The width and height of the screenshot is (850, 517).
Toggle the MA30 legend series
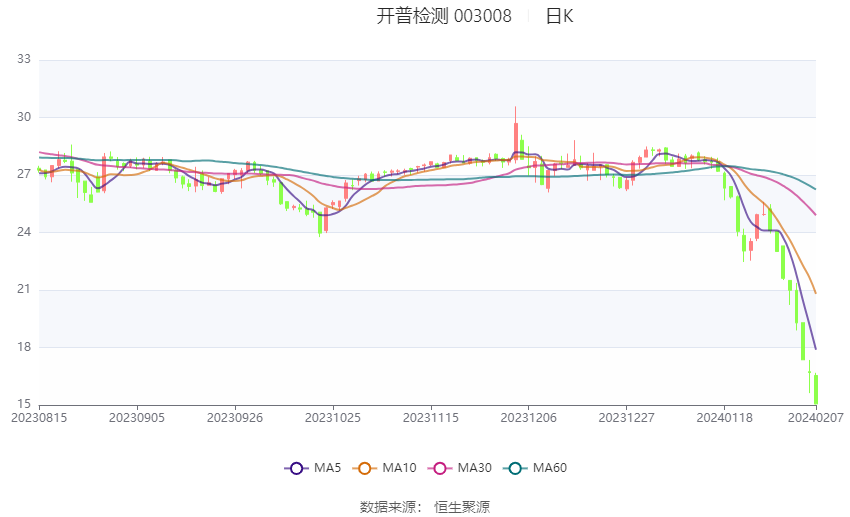(460, 468)
